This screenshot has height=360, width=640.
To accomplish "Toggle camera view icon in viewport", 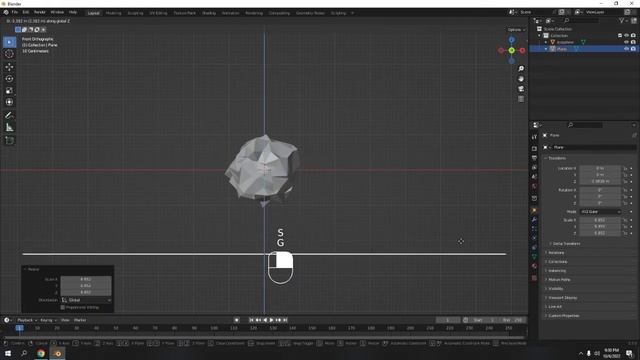I will pos(521,89).
